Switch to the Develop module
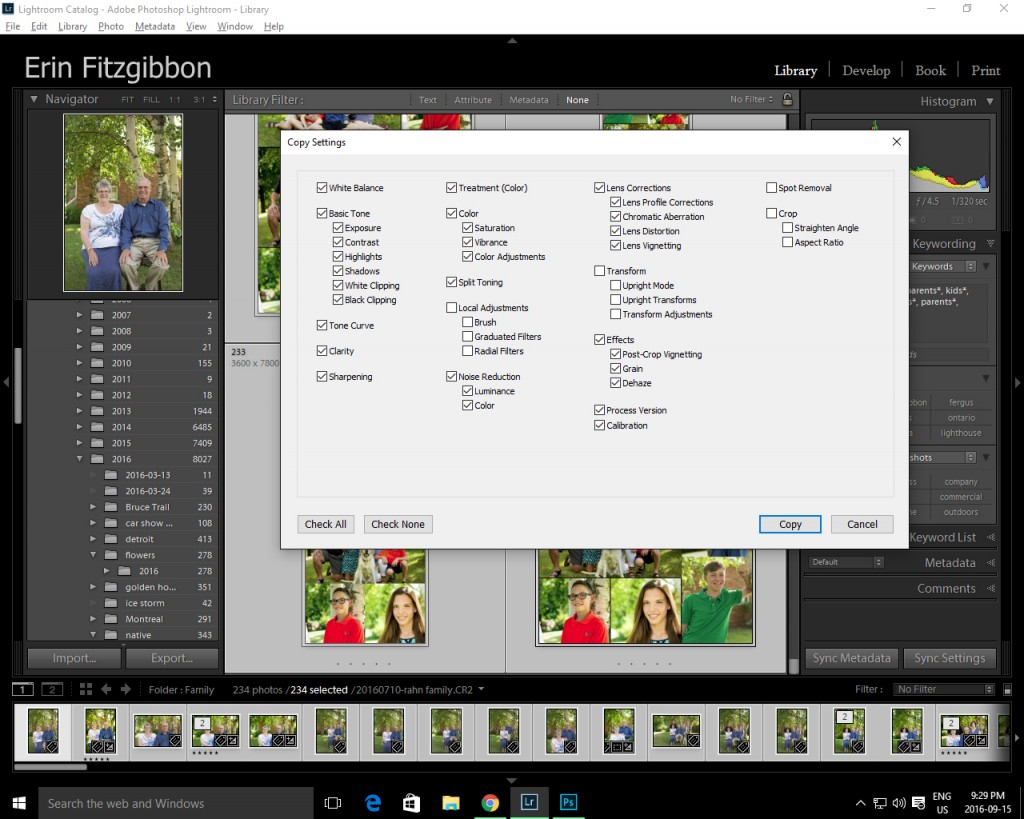 coord(866,71)
